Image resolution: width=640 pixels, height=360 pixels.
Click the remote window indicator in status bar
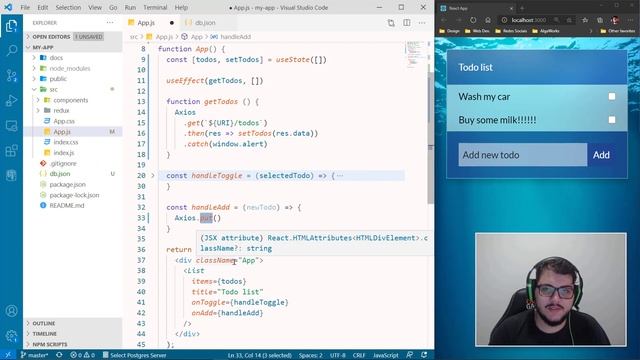[x=8, y=355]
